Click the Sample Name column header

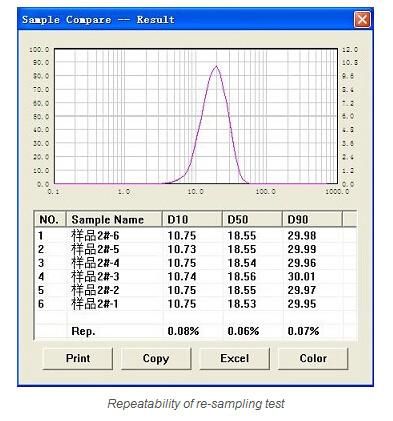coord(114,219)
